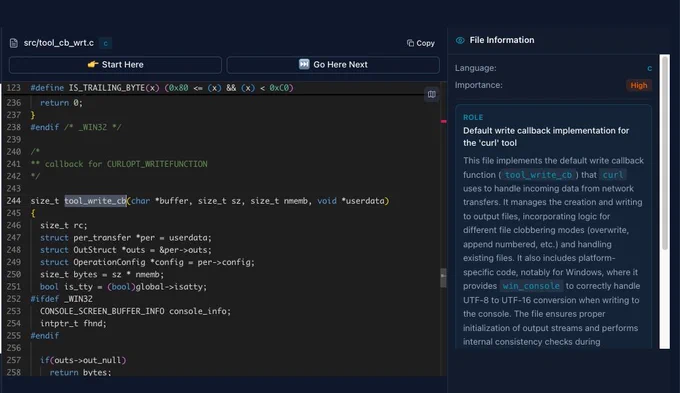
Task: Click CONSOLE_SCREEN_BUFFER_INFO console_info line
Action: (135, 311)
